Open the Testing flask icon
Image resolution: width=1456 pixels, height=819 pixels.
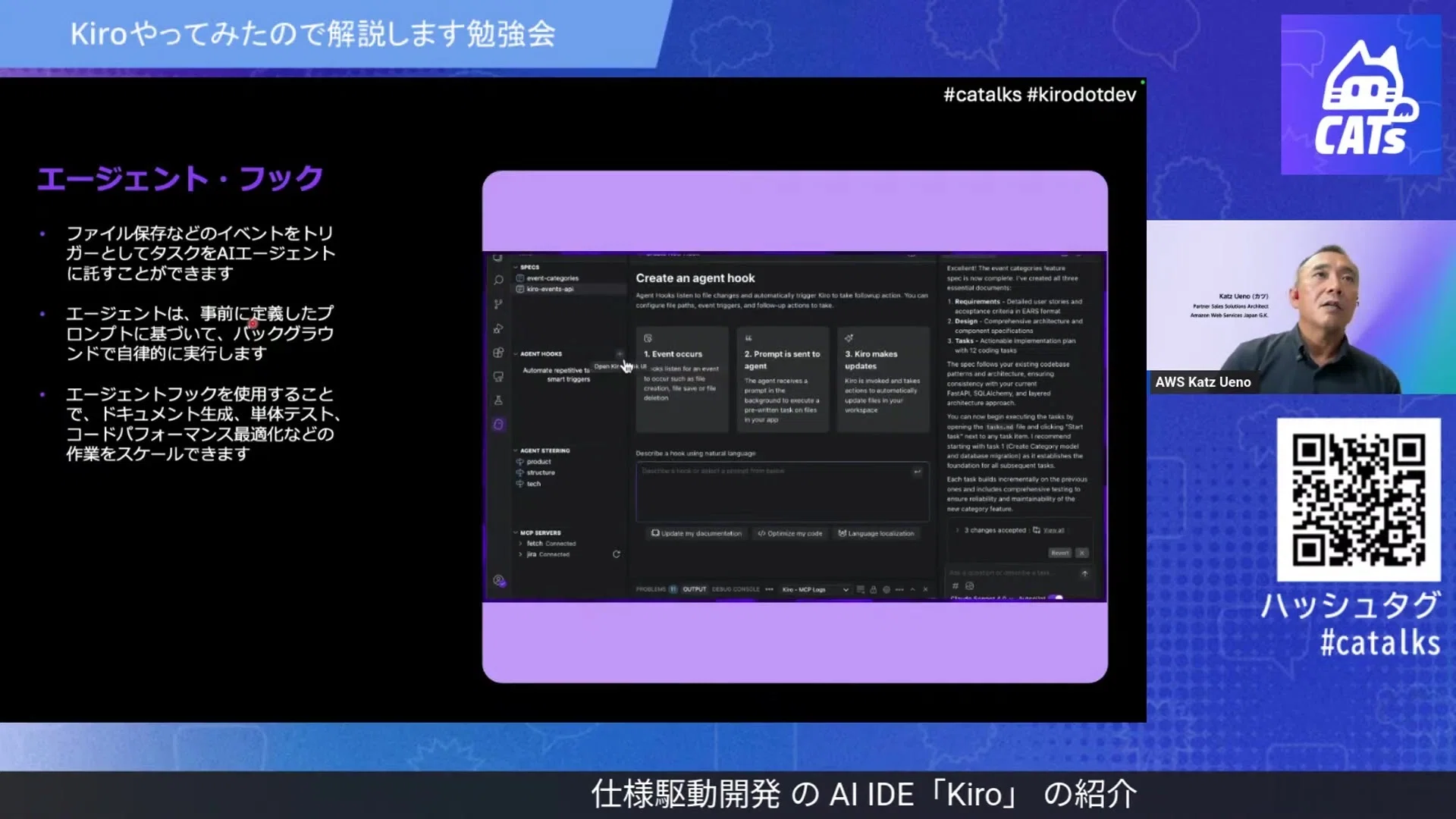[x=498, y=400]
